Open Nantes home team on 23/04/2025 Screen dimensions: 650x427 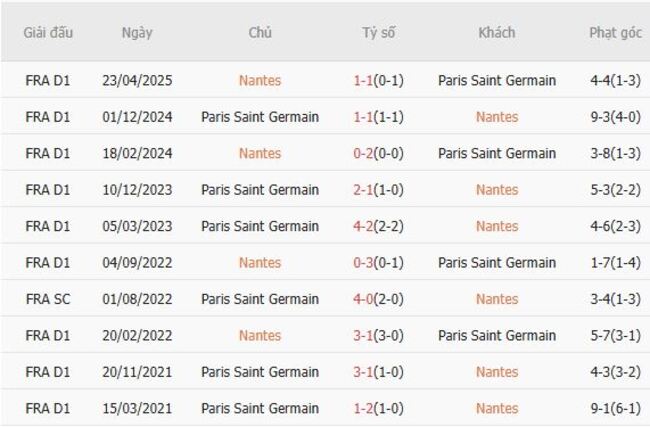260,80
